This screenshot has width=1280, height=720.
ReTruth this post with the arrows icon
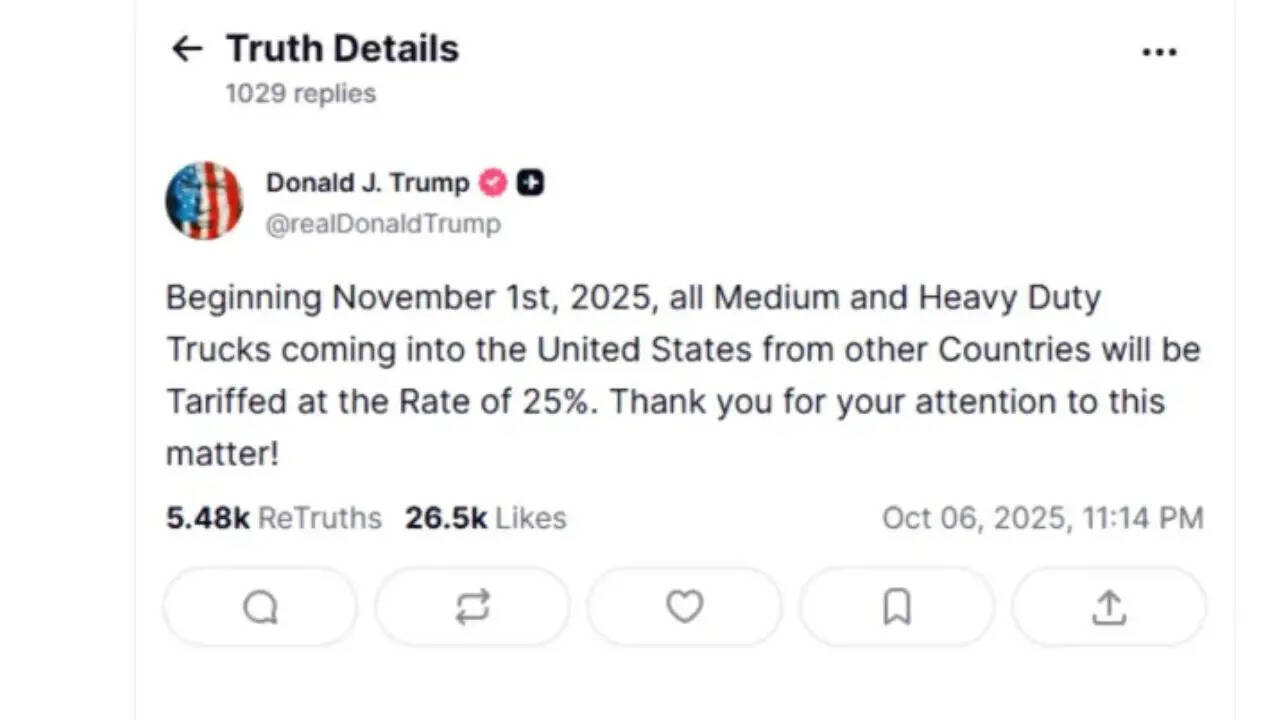coord(472,607)
